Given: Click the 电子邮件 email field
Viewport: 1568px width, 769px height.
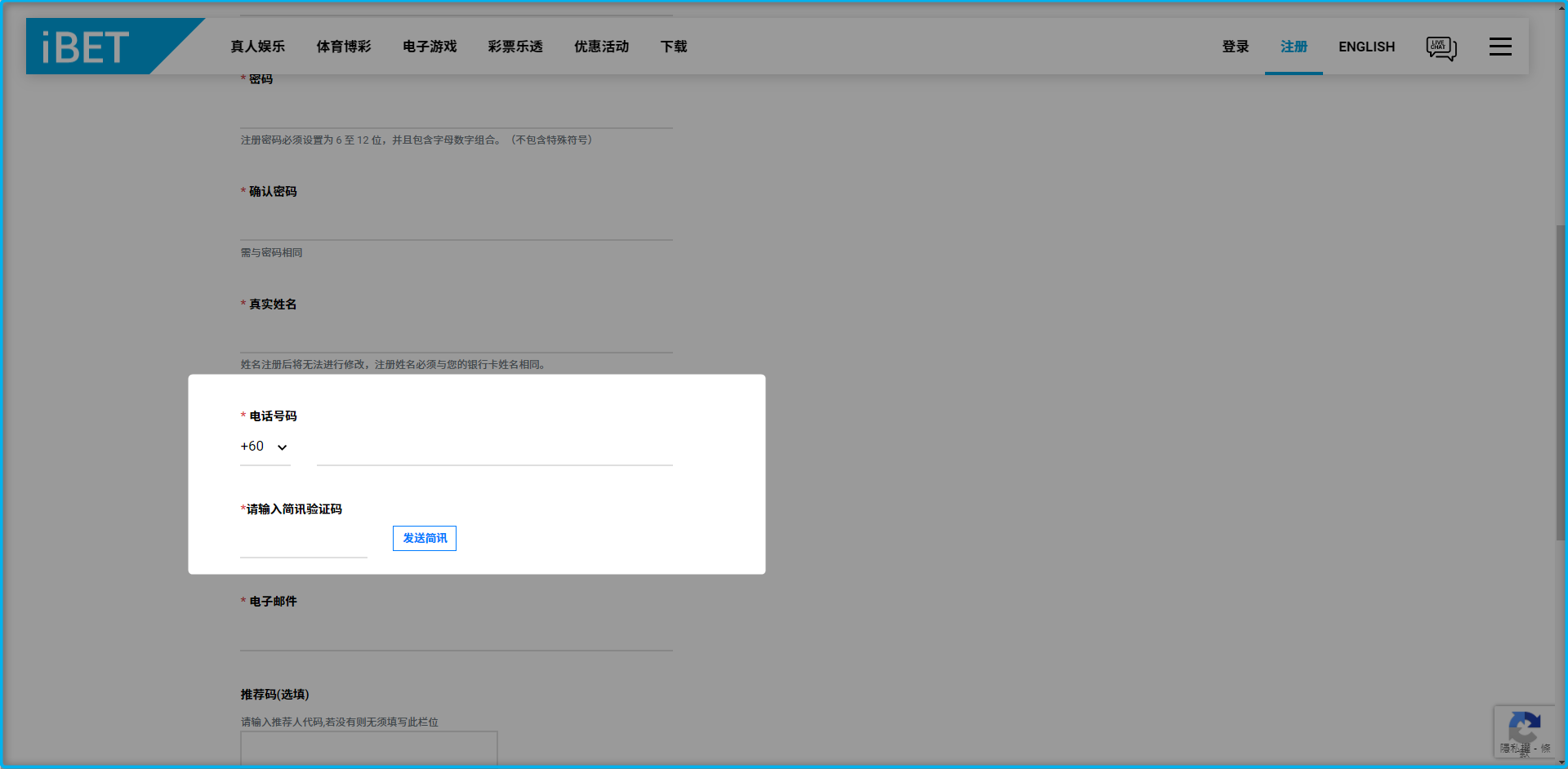Looking at the screenshot, I should click(x=456, y=637).
